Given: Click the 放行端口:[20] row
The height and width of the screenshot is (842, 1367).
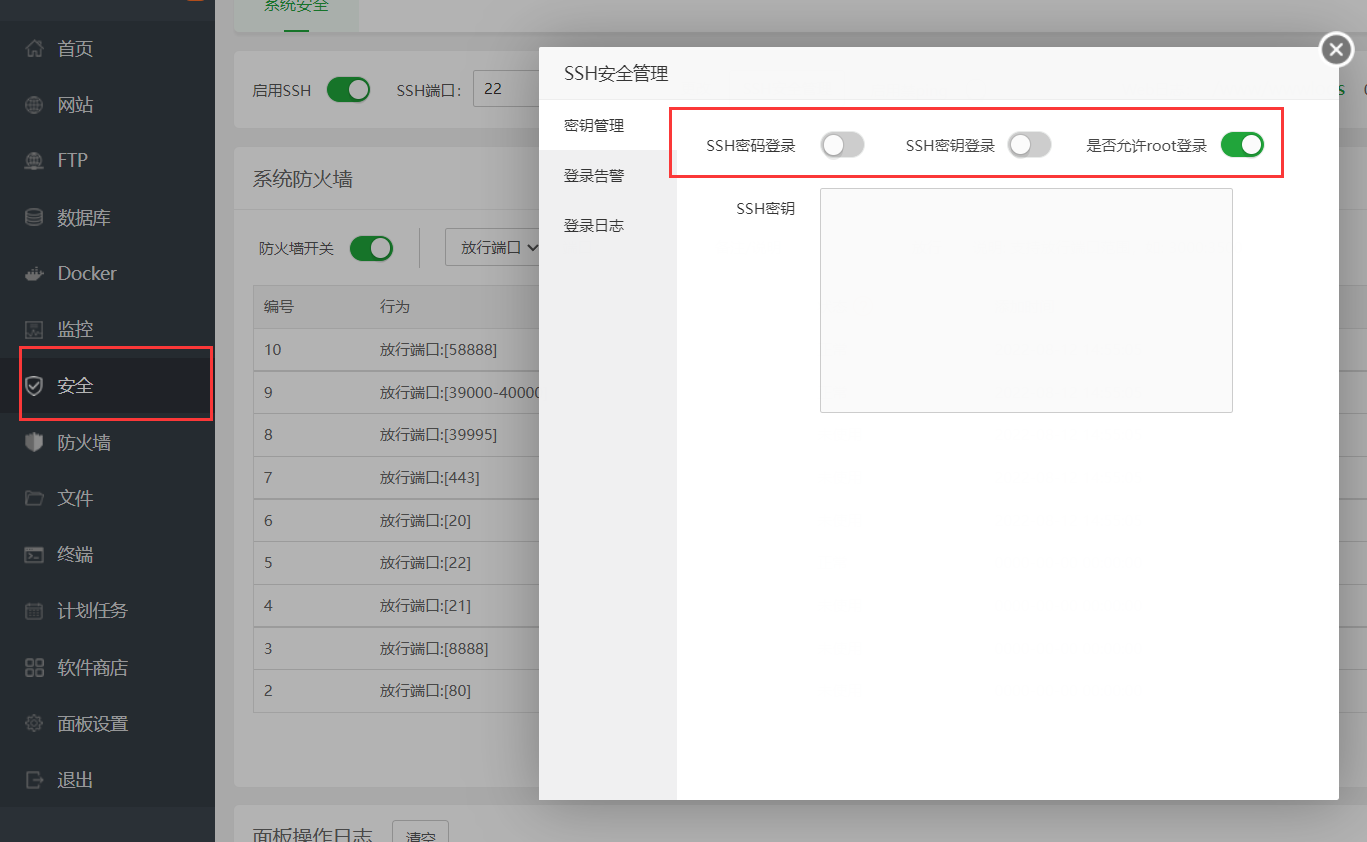Looking at the screenshot, I should [x=396, y=520].
